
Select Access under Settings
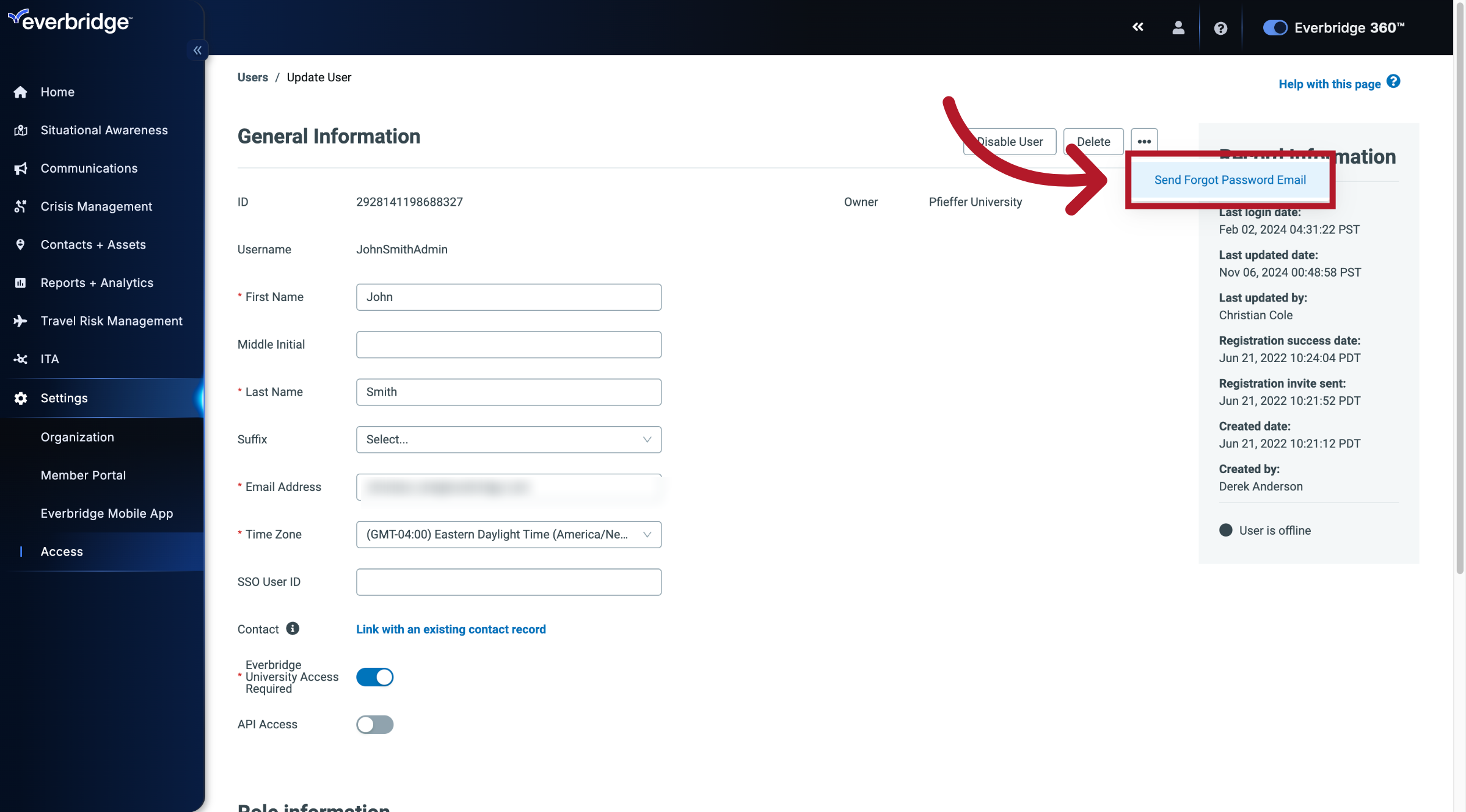(102, 552)
